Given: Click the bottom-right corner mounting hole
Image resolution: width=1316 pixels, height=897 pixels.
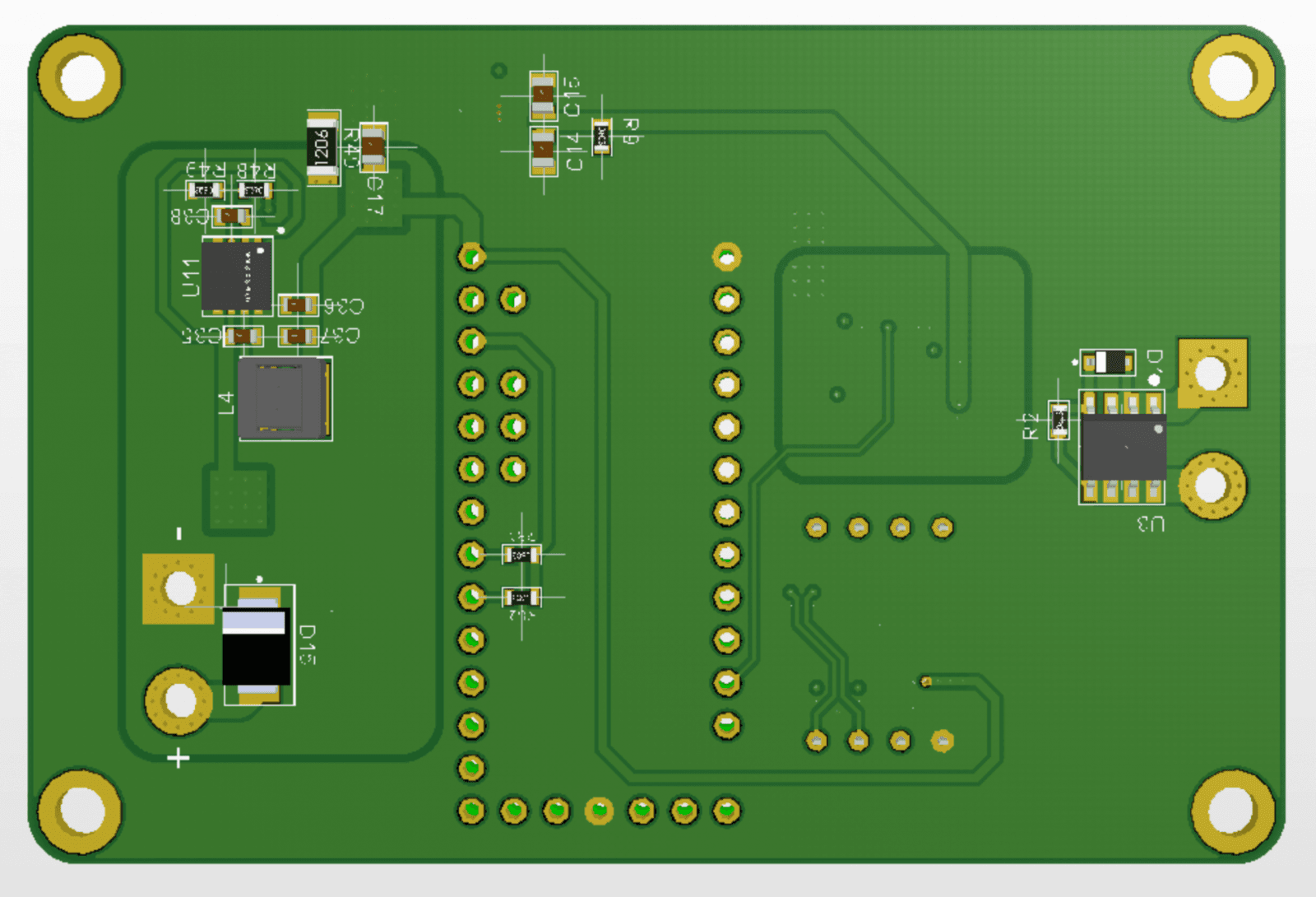Looking at the screenshot, I should click(1233, 811).
